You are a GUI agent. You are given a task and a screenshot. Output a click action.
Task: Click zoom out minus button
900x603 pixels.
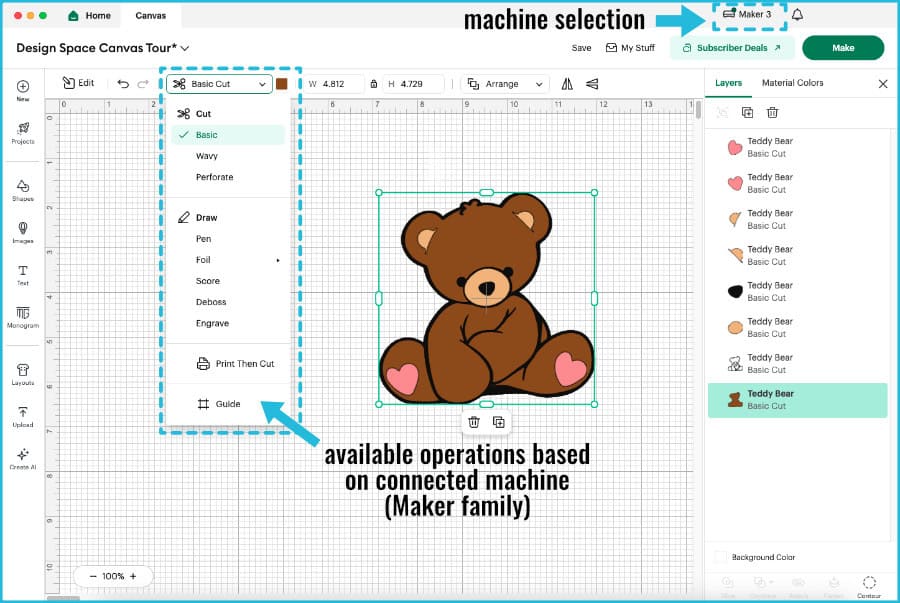click(93, 576)
